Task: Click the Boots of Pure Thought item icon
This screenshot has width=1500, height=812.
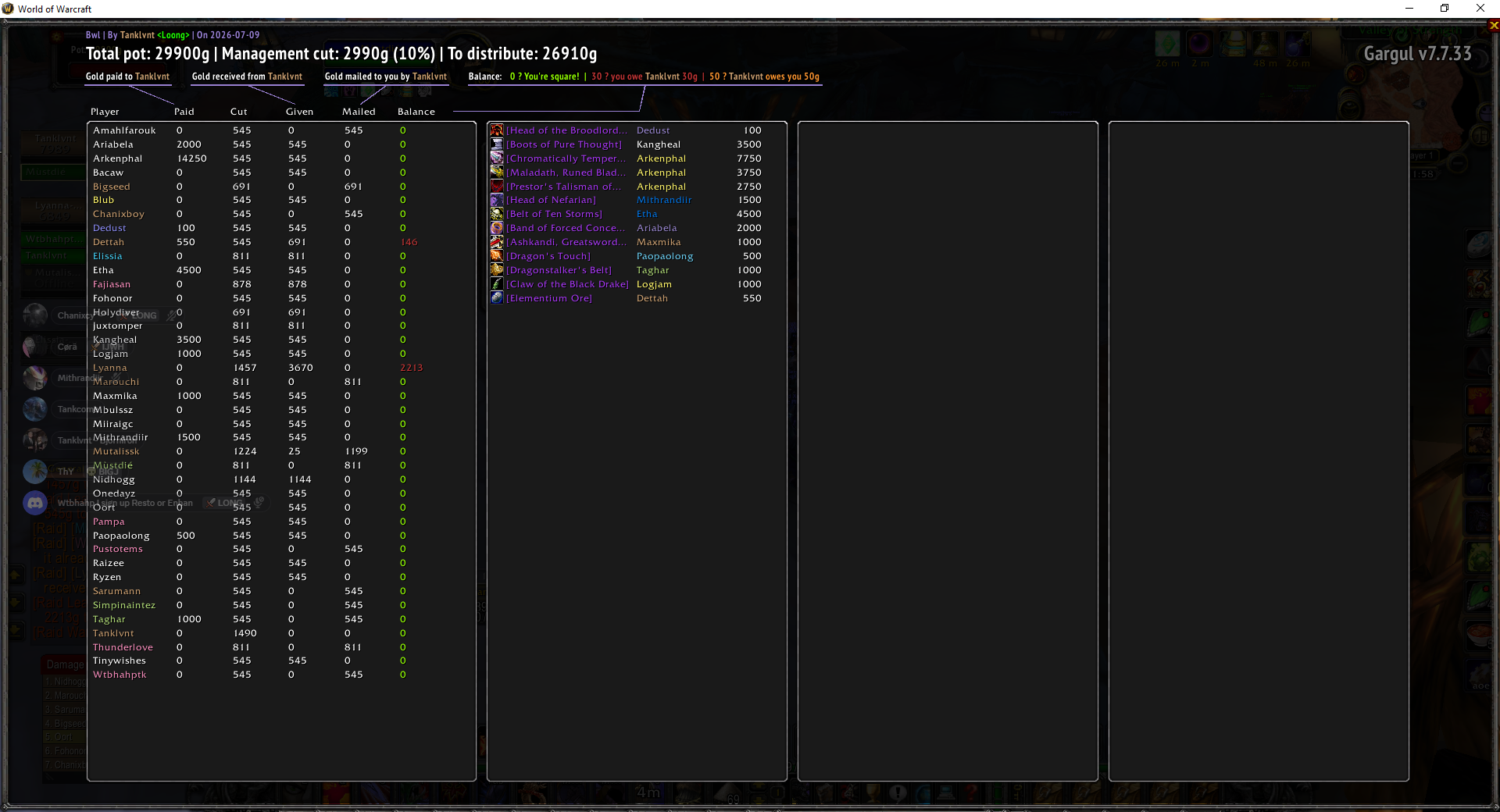Action: coord(497,144)
